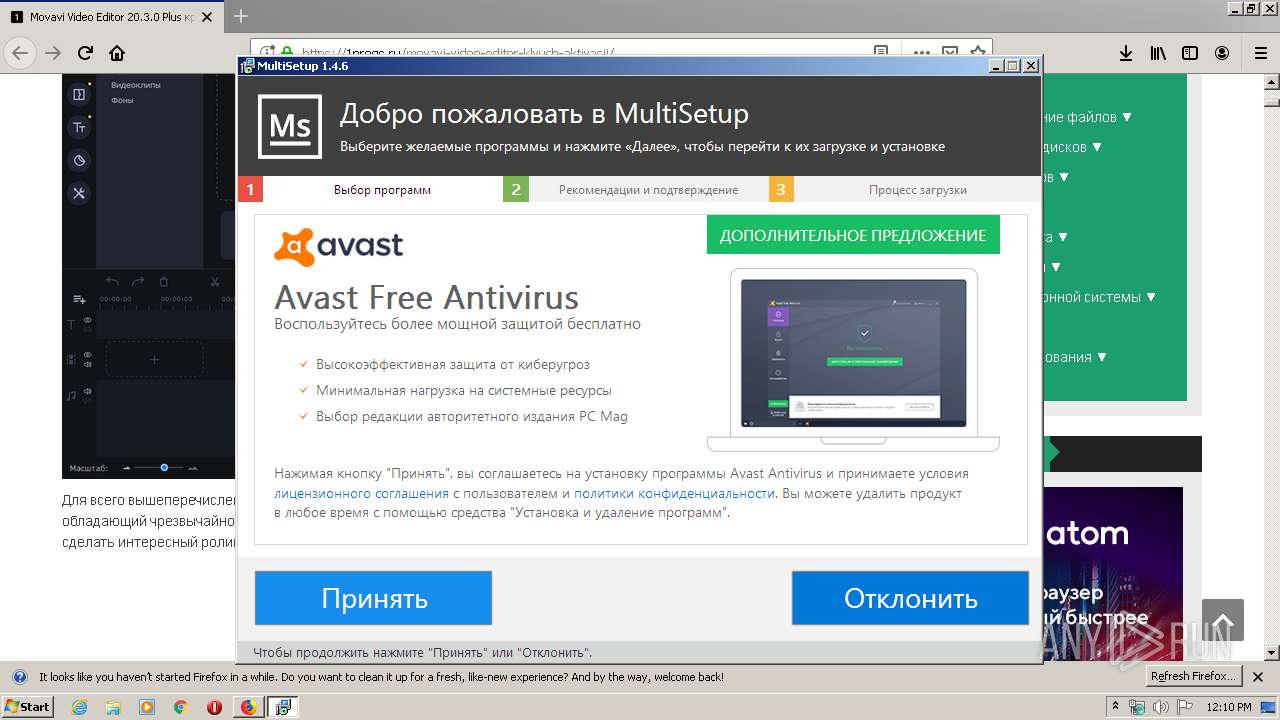Go back in Firefox
Viewport: 1280px width, 720px height.
pyautogui.click(x=20, y=53)
